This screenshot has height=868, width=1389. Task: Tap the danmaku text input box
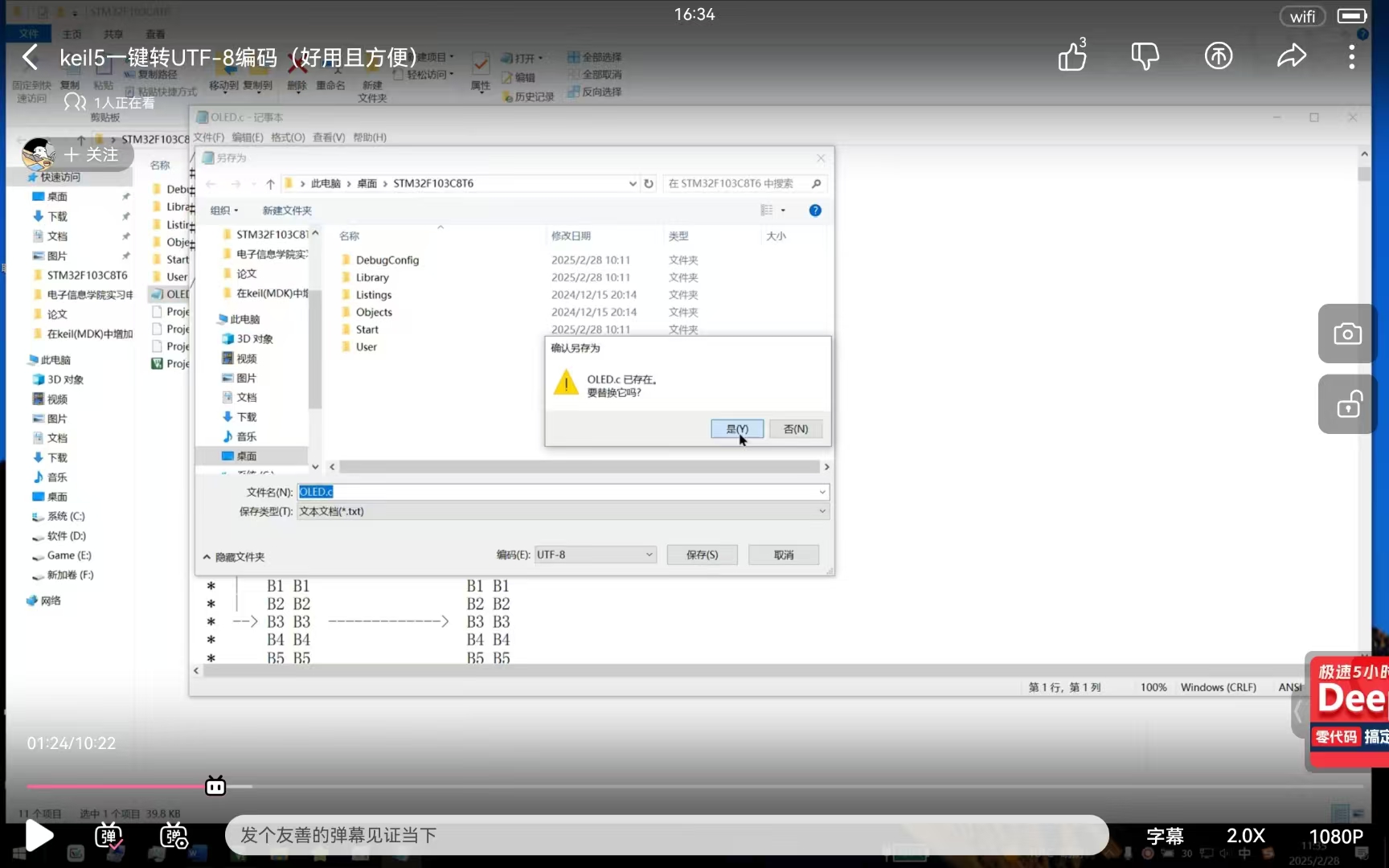[x=666, y=835]
